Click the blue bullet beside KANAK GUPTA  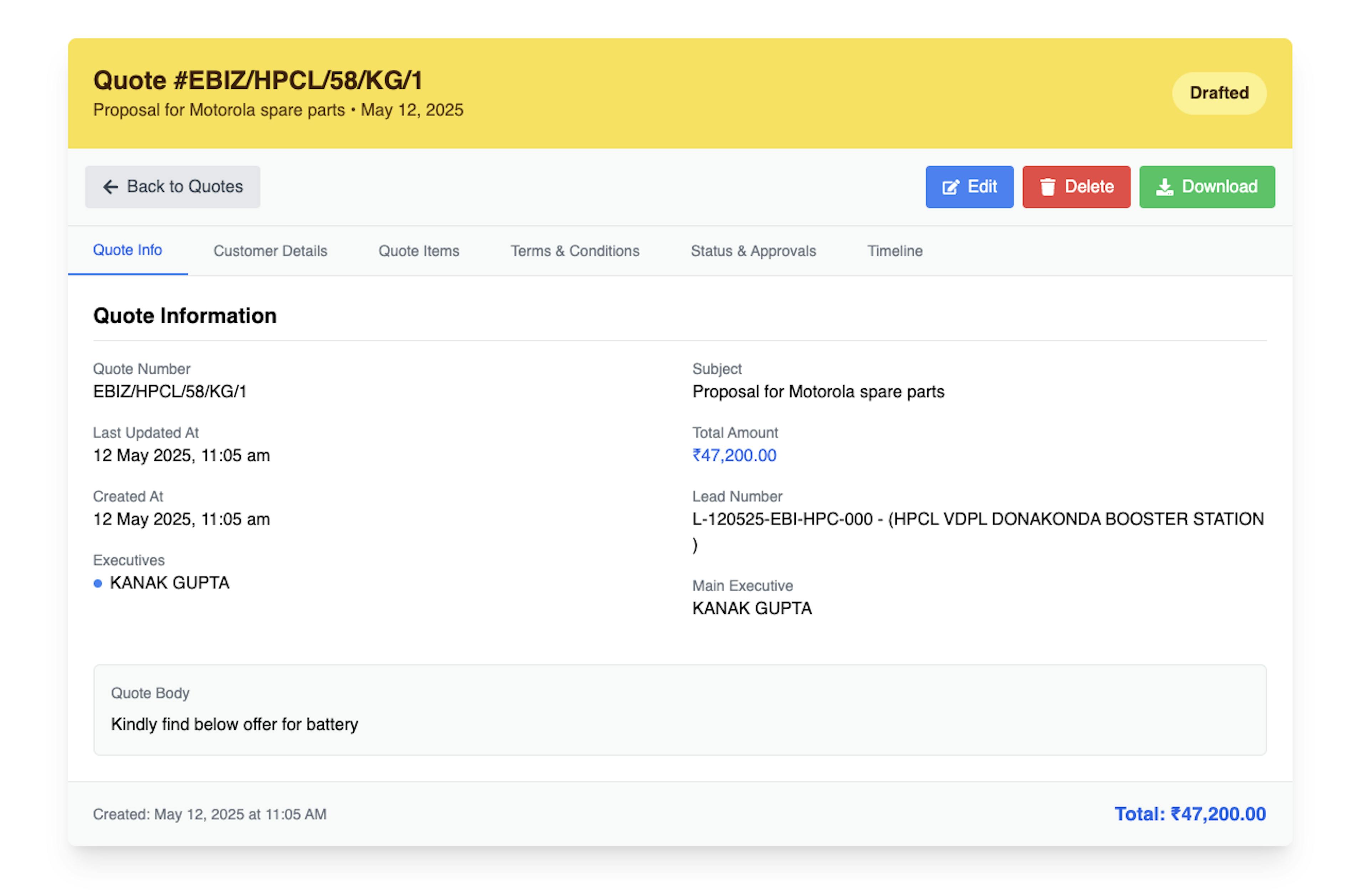[98, 584]
